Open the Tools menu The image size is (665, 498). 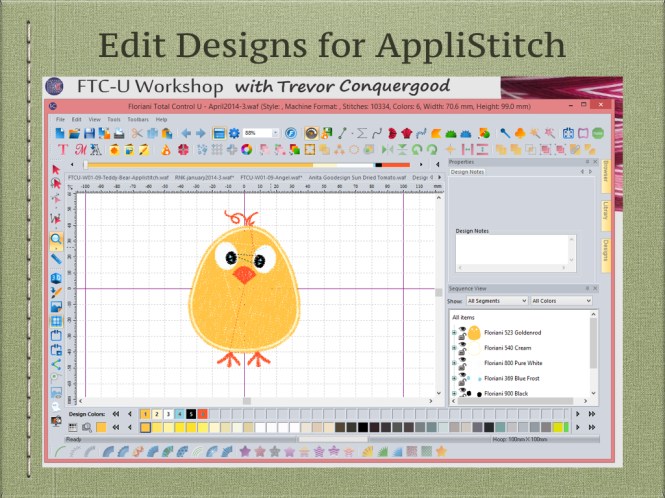109,119
